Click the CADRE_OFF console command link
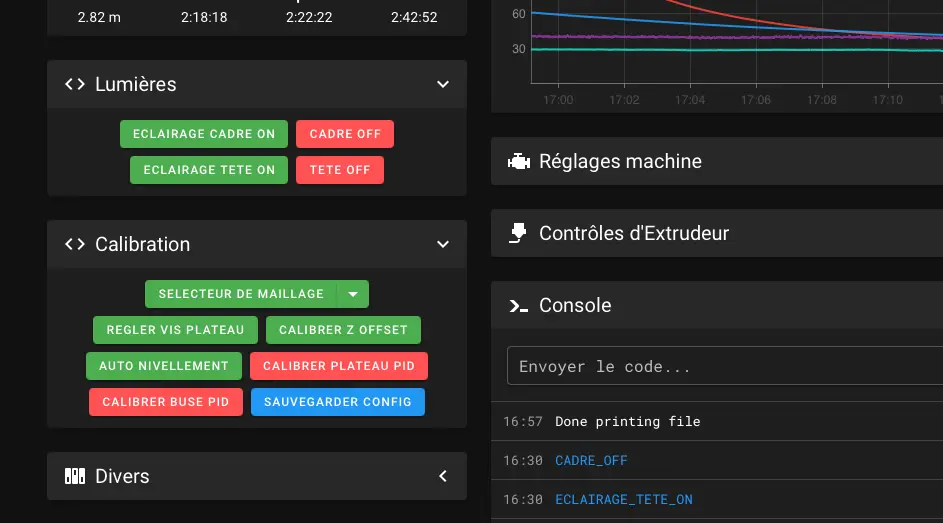 [591, 460]
